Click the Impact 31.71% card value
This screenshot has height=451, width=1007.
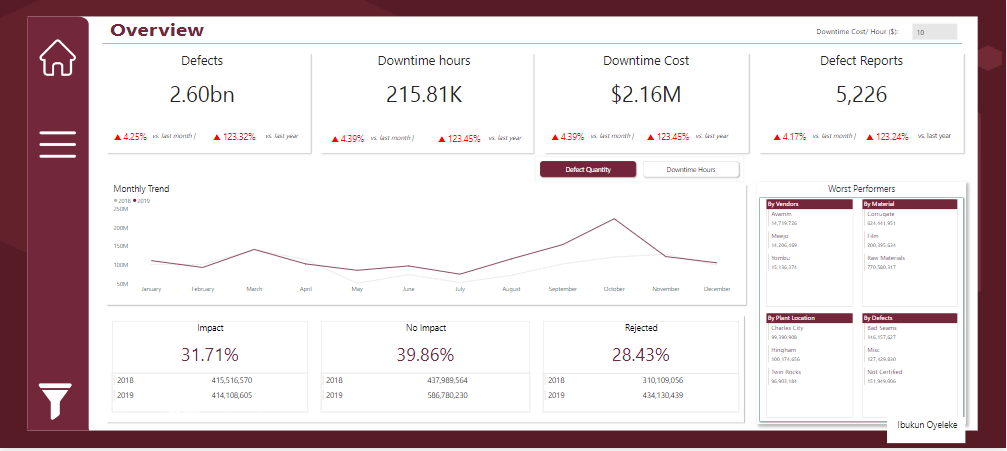point(210,355)
